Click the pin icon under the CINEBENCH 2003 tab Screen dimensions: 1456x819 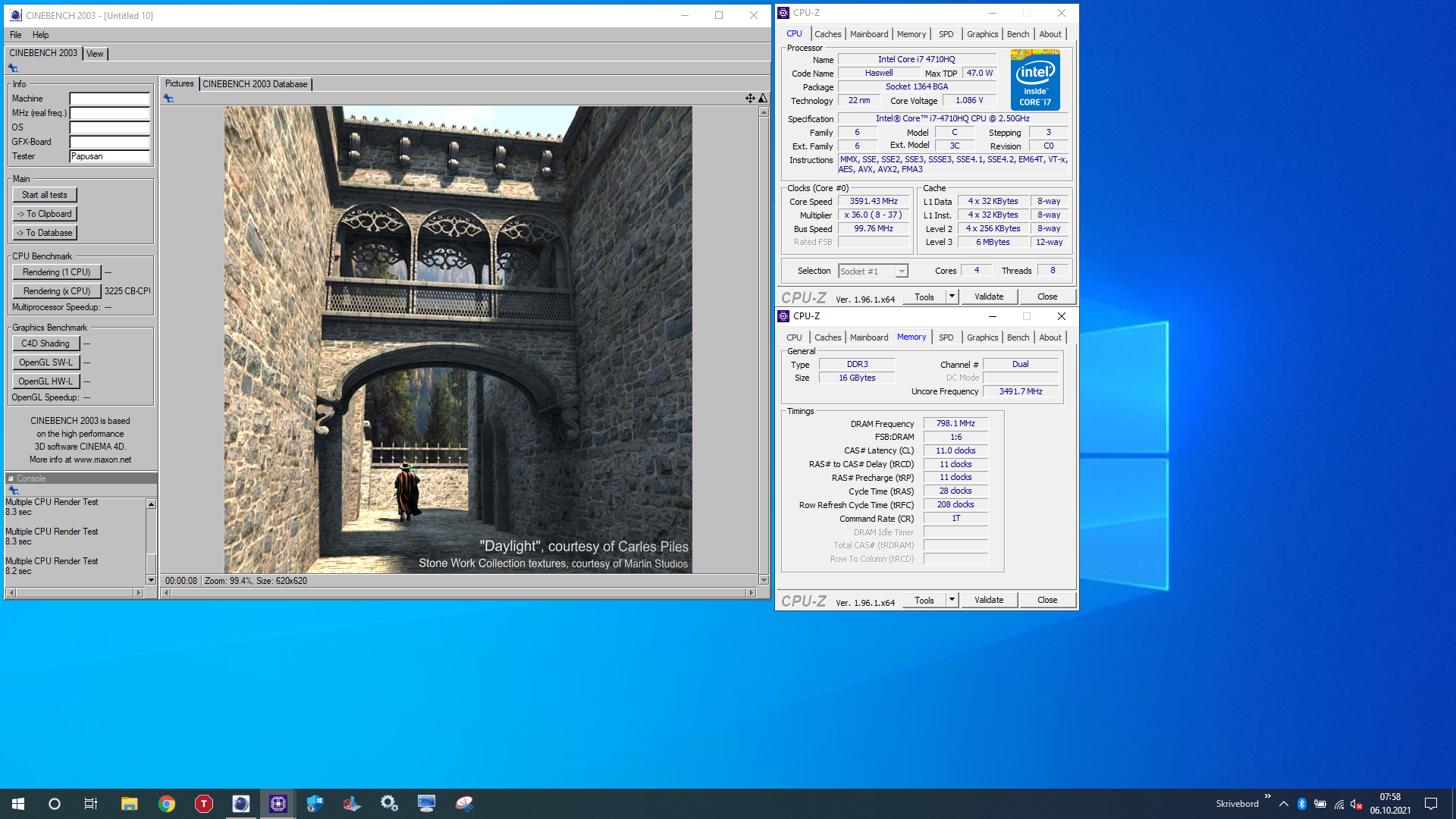click(x=13, y=68)
